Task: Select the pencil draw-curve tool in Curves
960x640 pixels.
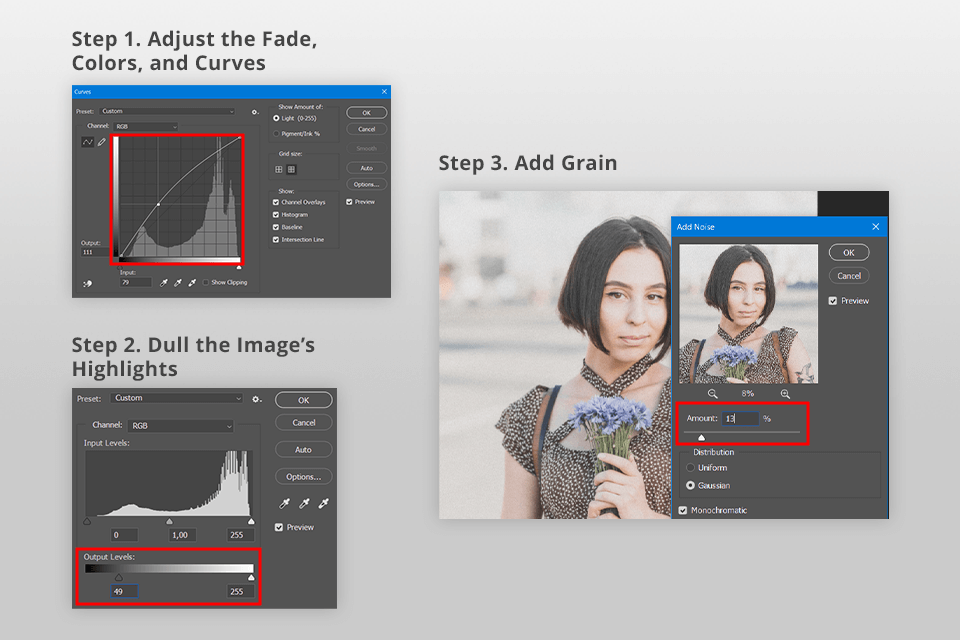Action: pyautogui.click(x=102, y=142)
